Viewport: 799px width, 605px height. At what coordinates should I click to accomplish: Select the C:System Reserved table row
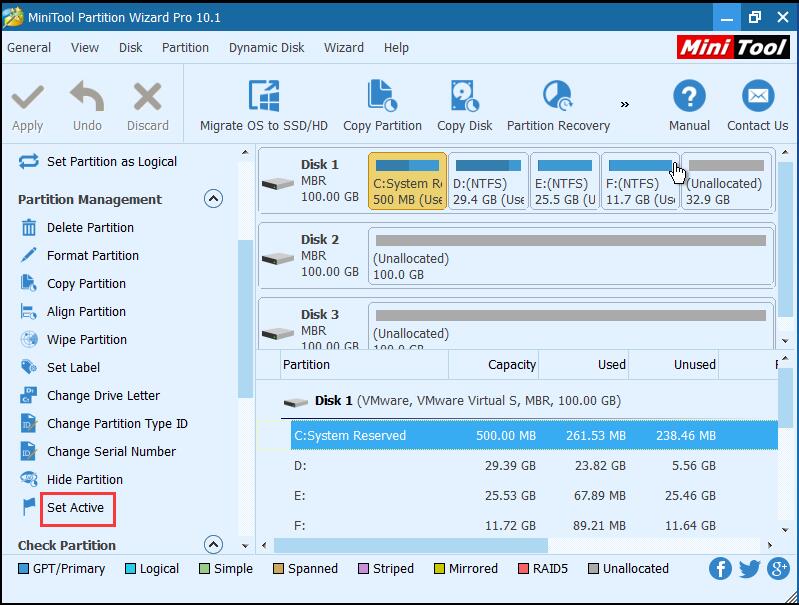tap(534, 435)
